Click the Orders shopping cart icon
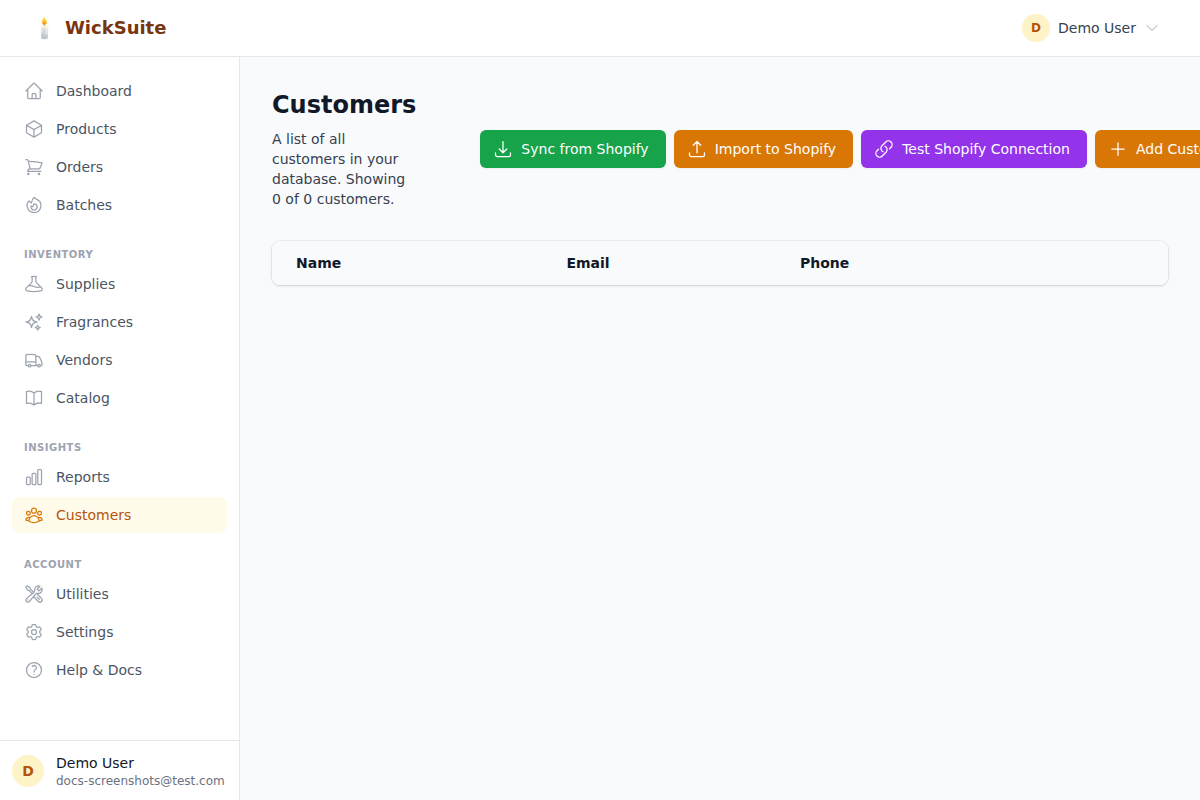Viewport: 1200px width, 800px height. click(x=33, y=166)
